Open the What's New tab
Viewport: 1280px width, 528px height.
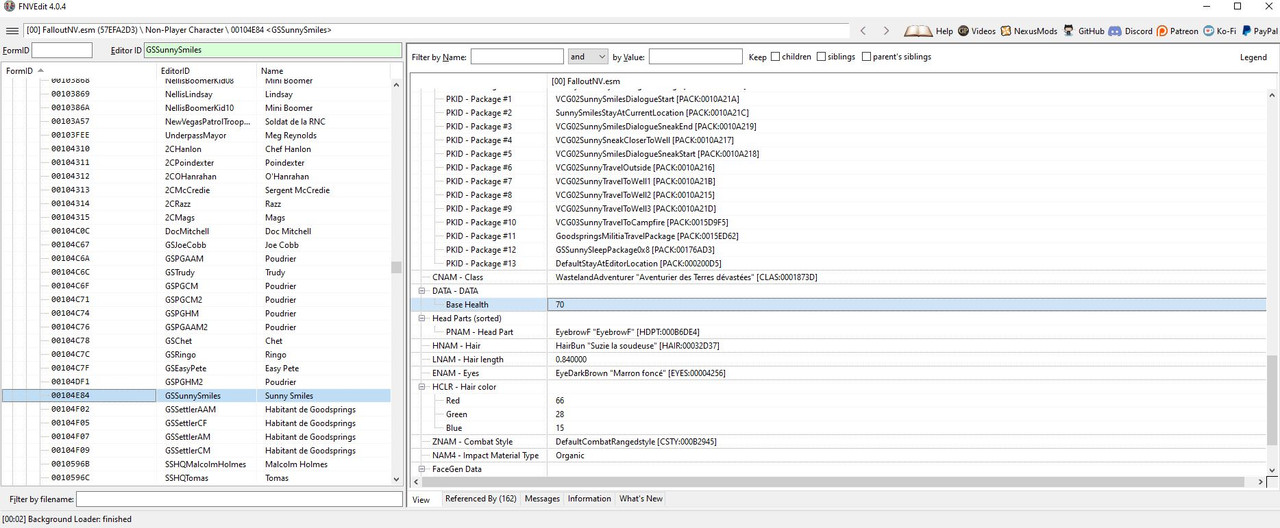tap(641, 499)
